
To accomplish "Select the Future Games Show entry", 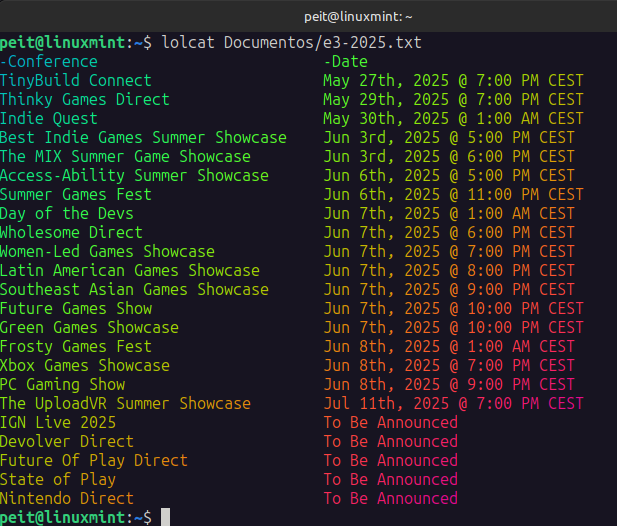I will (x=76, y=308).
